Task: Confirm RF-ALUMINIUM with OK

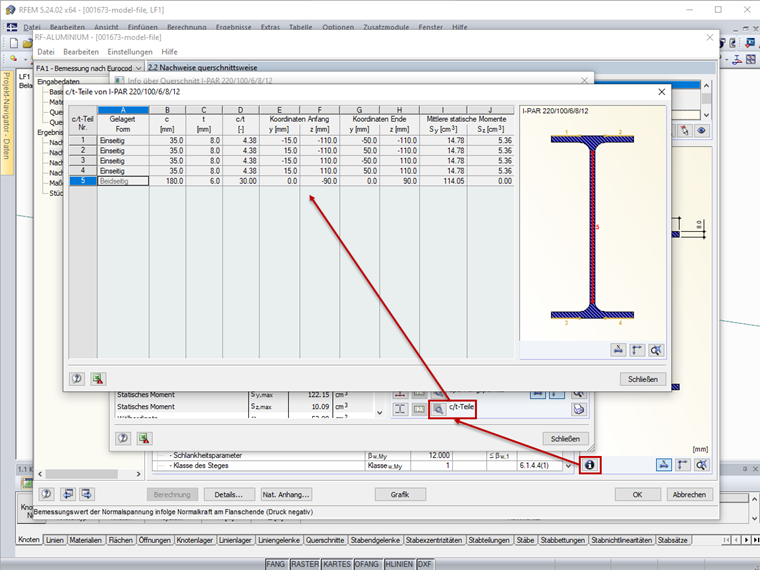Action: point(637,494)
